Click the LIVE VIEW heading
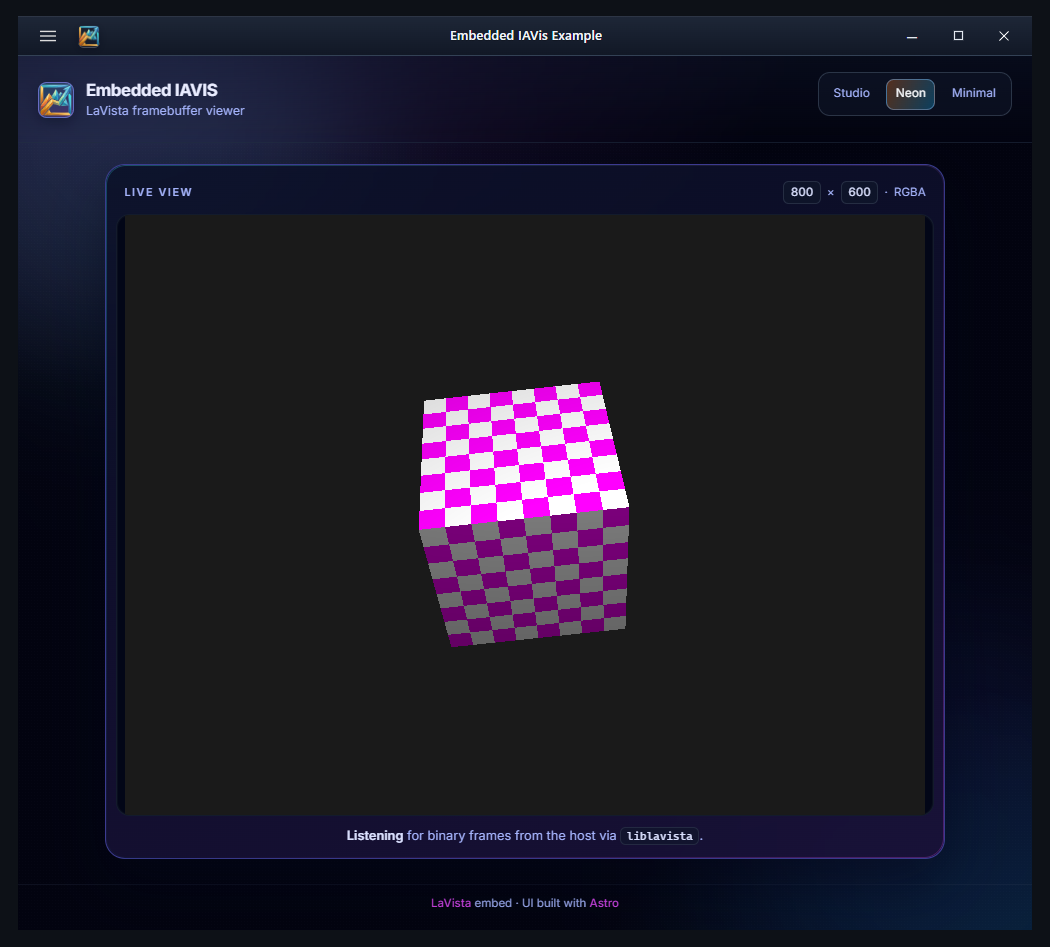The width and height of the screenshot is (1050, 947). [158, 192]
